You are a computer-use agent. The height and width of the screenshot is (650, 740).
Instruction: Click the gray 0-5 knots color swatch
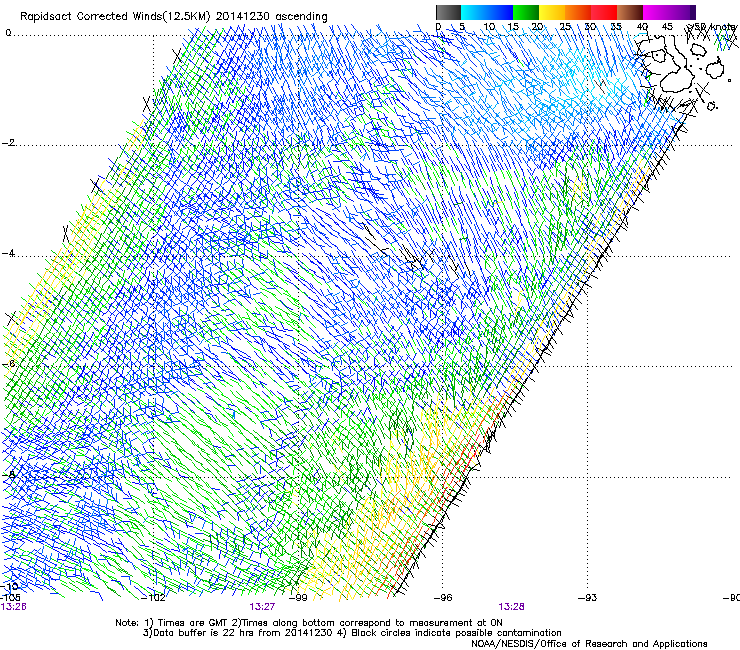click(448, 12)
